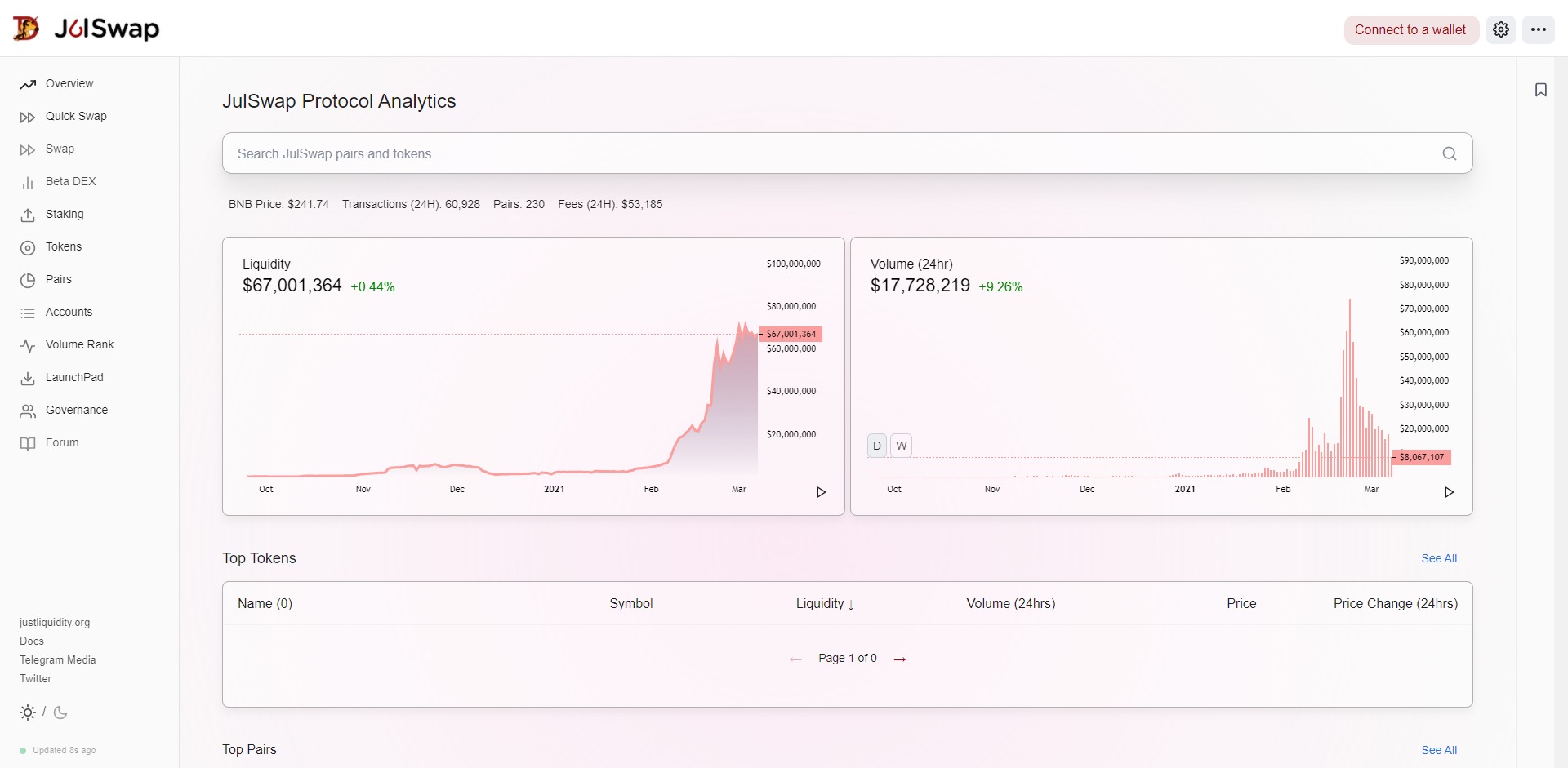Click the BNB Price: $241.74 text
The width and height of the screenshot is (1568, 768).
tap(278, 204)
